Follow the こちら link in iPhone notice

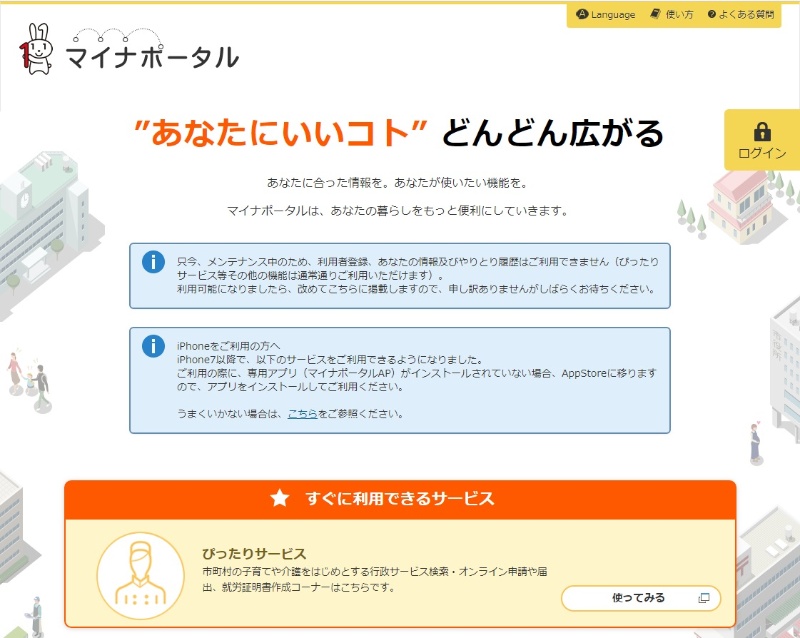coord(302,413)
